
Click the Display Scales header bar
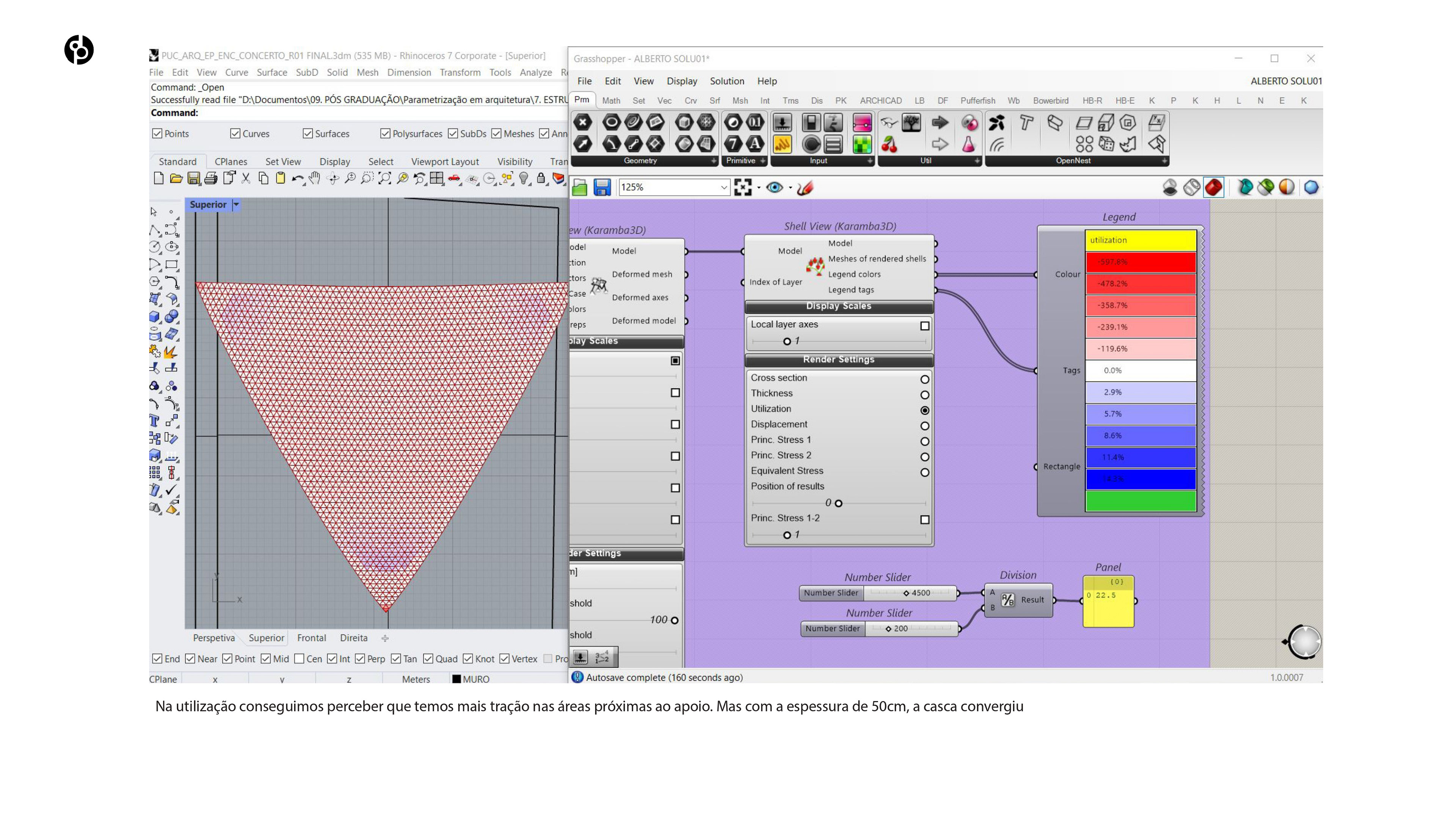point(838,306)
